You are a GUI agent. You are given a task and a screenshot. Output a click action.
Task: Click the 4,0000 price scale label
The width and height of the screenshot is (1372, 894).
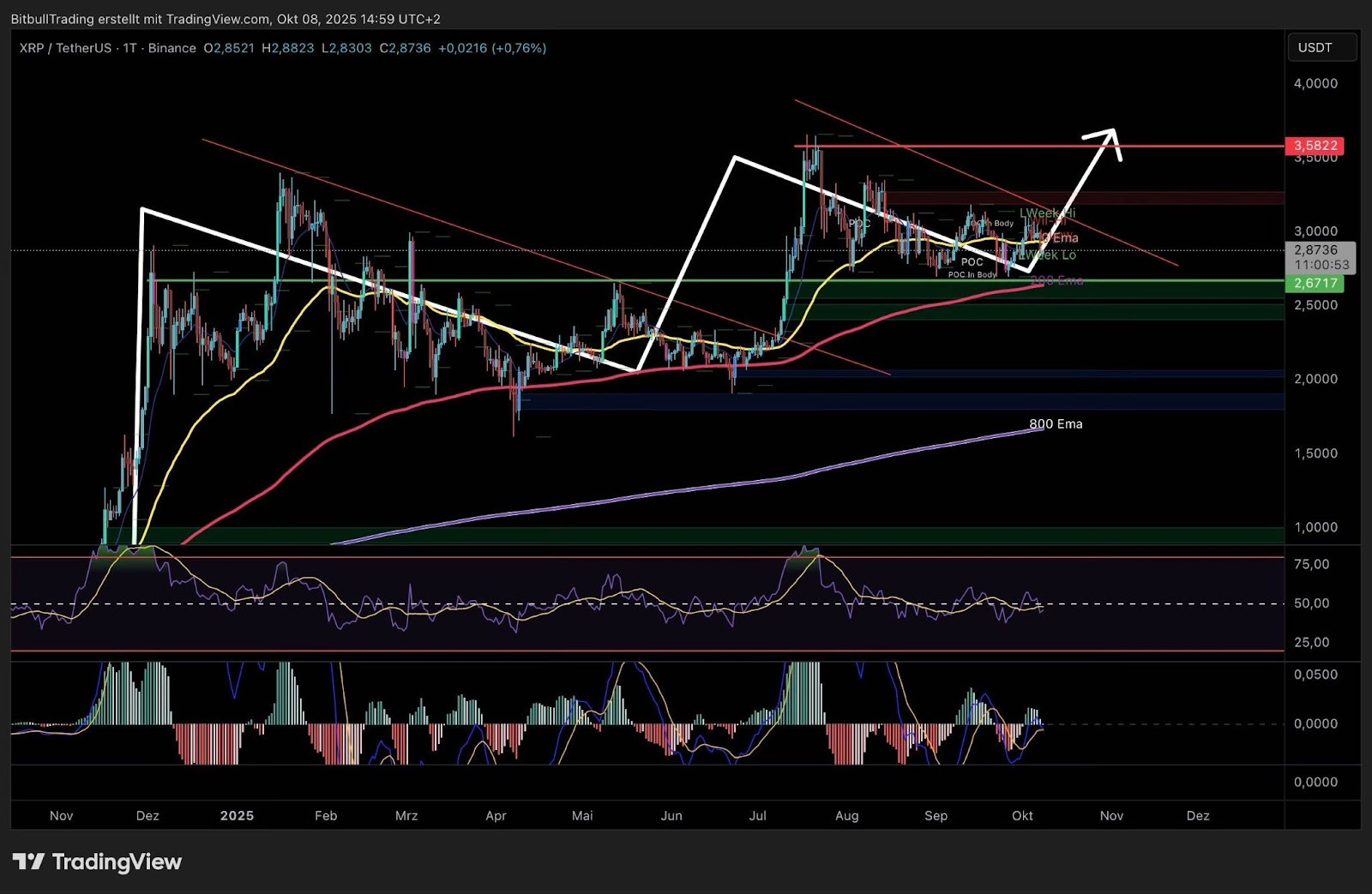(1315, 83)
